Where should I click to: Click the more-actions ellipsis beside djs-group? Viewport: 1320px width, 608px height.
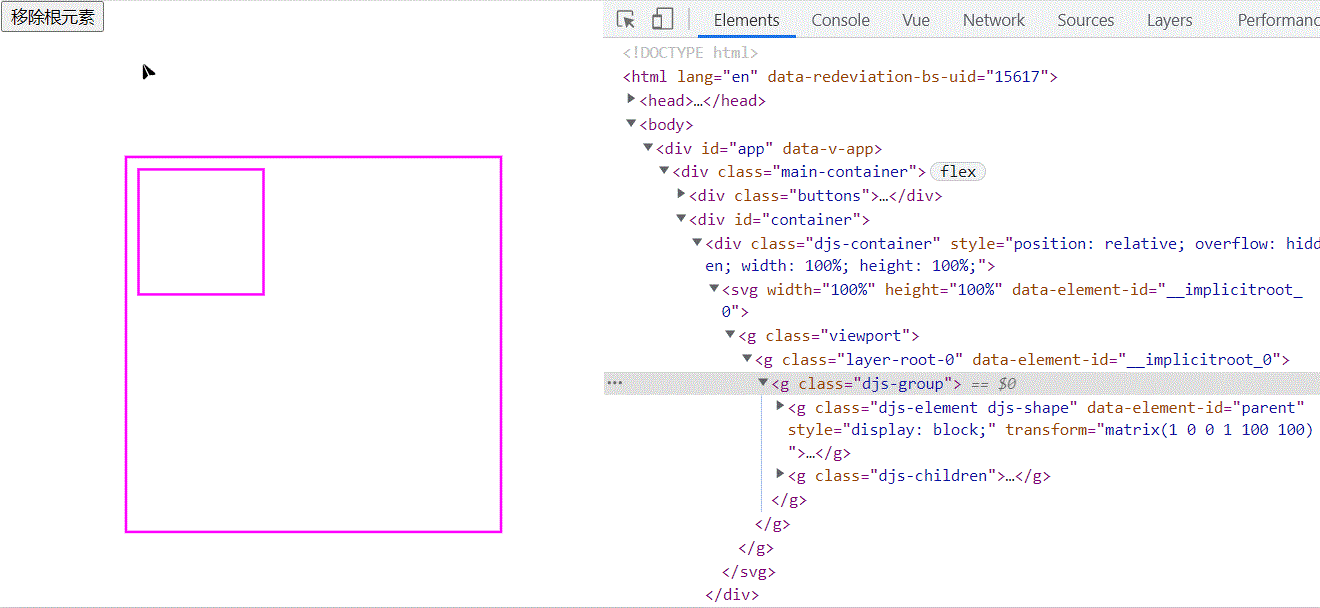click(615, 382)
